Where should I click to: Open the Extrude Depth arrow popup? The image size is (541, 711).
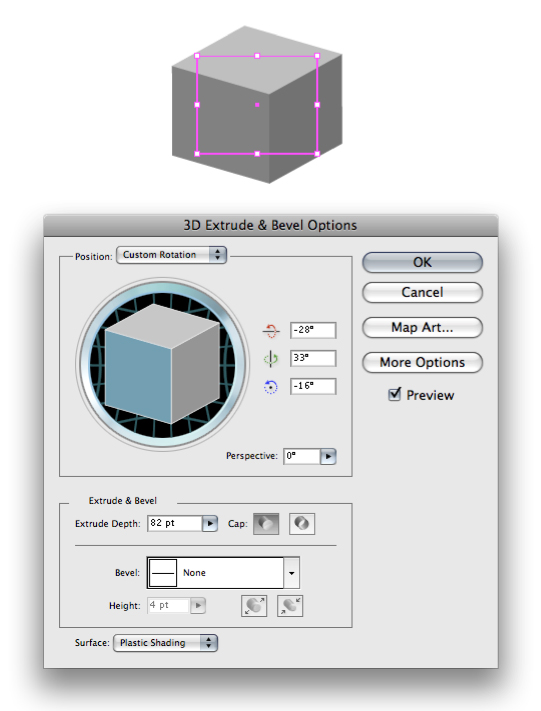[210, 523]
